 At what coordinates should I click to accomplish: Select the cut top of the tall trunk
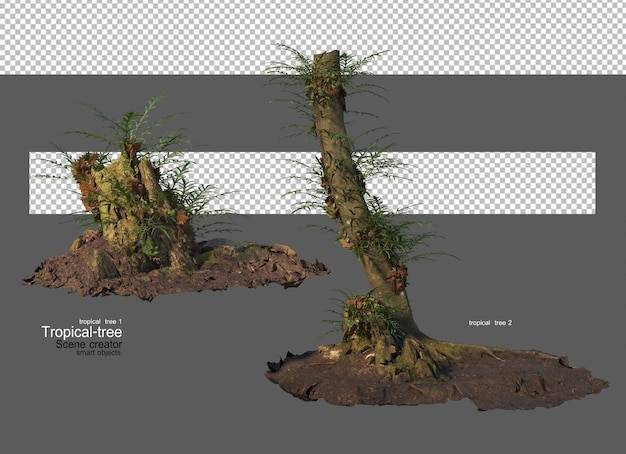click(327, 56)
